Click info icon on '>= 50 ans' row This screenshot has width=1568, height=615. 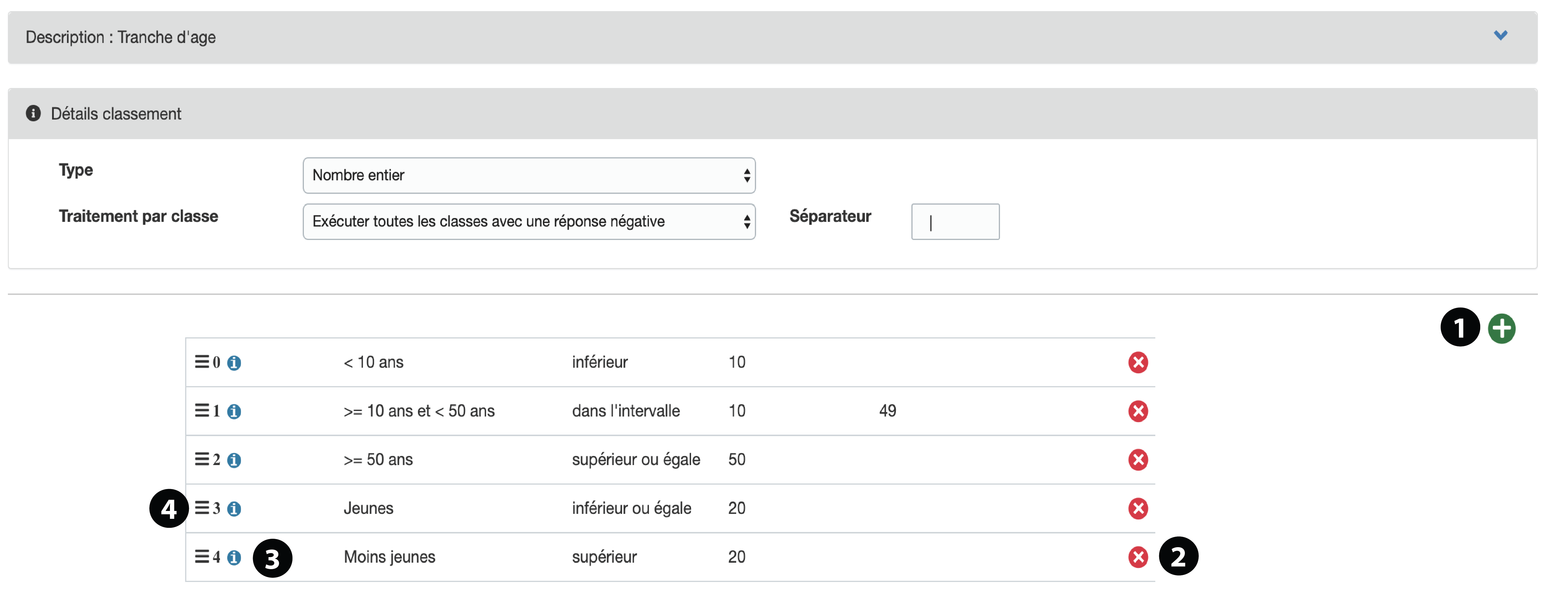point(234,460)
